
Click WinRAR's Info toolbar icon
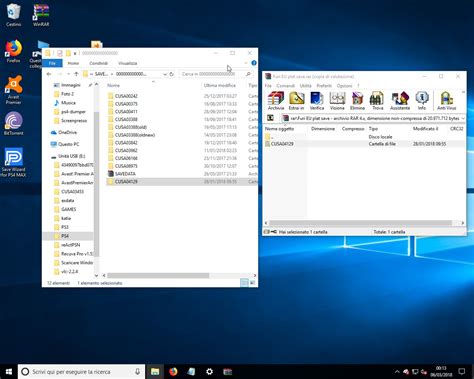tap(422, 101)
